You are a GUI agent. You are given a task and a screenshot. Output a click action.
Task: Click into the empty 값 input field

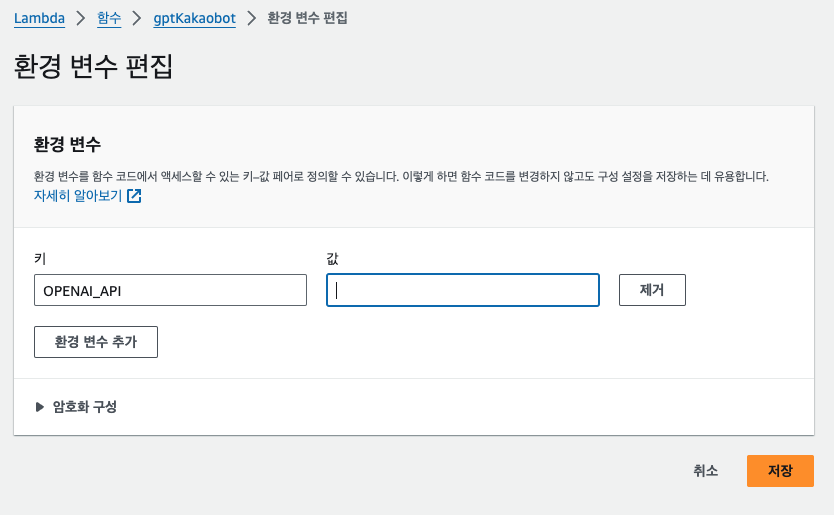463,290
